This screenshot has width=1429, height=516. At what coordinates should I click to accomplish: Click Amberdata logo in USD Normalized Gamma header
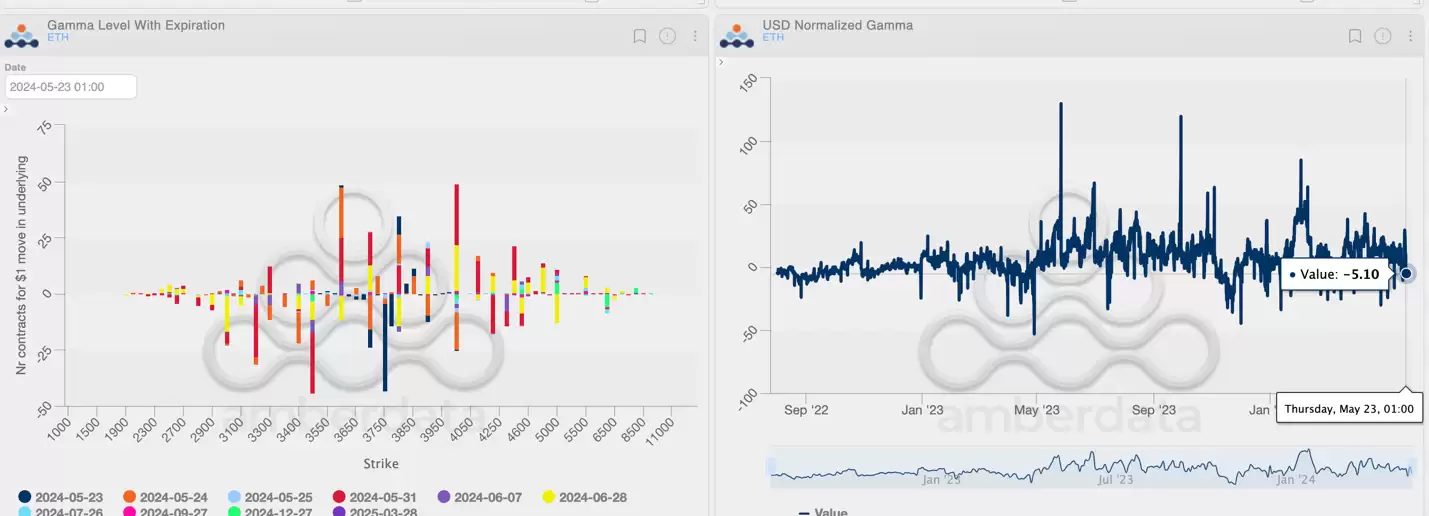737,34
